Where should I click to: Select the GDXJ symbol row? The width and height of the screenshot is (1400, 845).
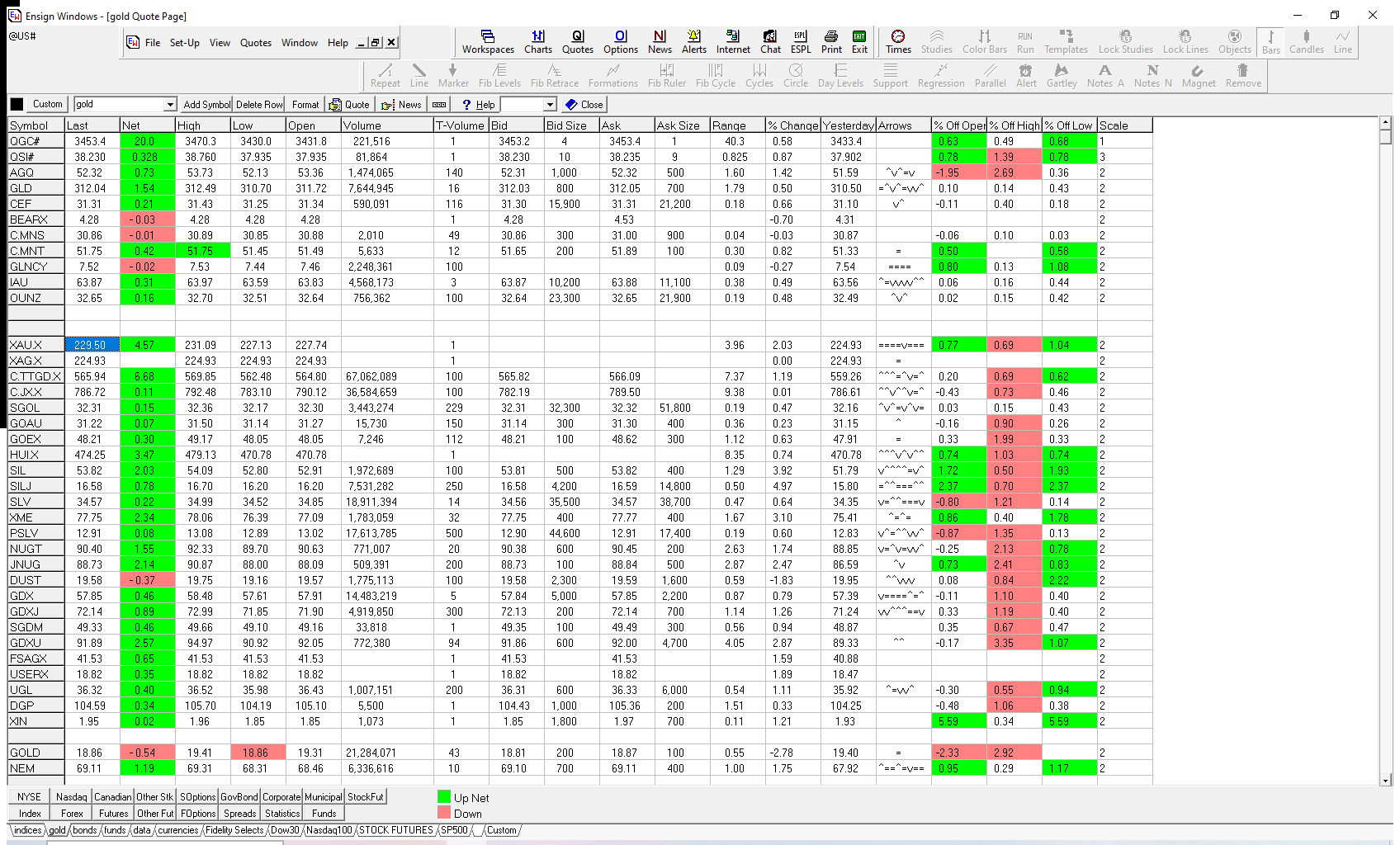click(x=36, y=611)
